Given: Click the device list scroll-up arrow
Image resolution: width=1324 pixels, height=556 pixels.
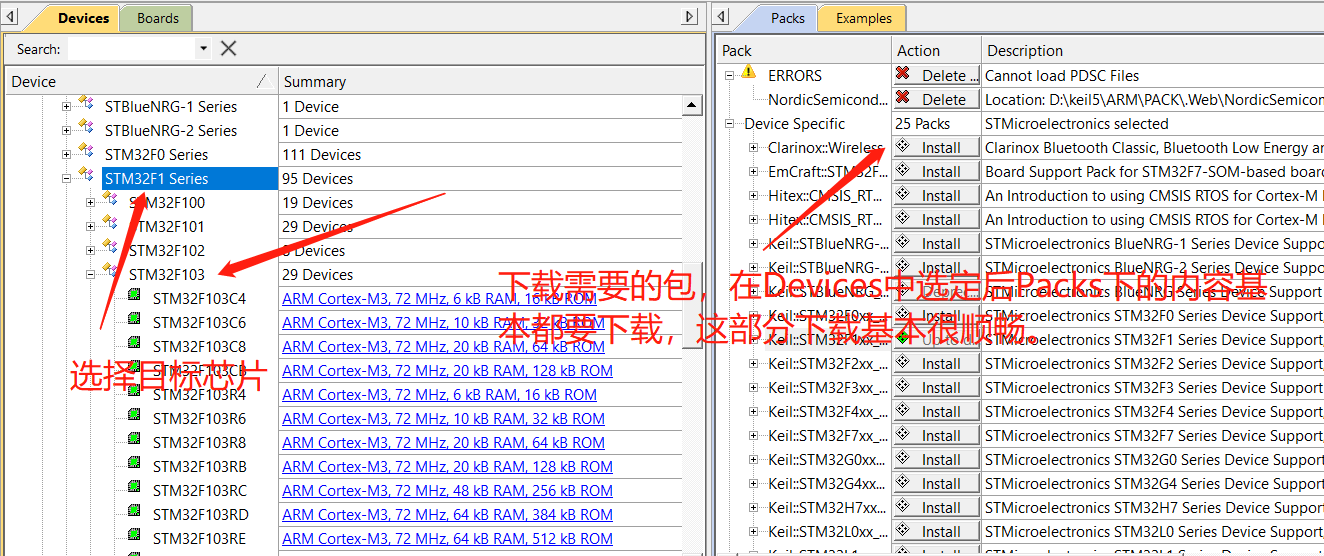Looking at the screenshot, I should point(692,105).
